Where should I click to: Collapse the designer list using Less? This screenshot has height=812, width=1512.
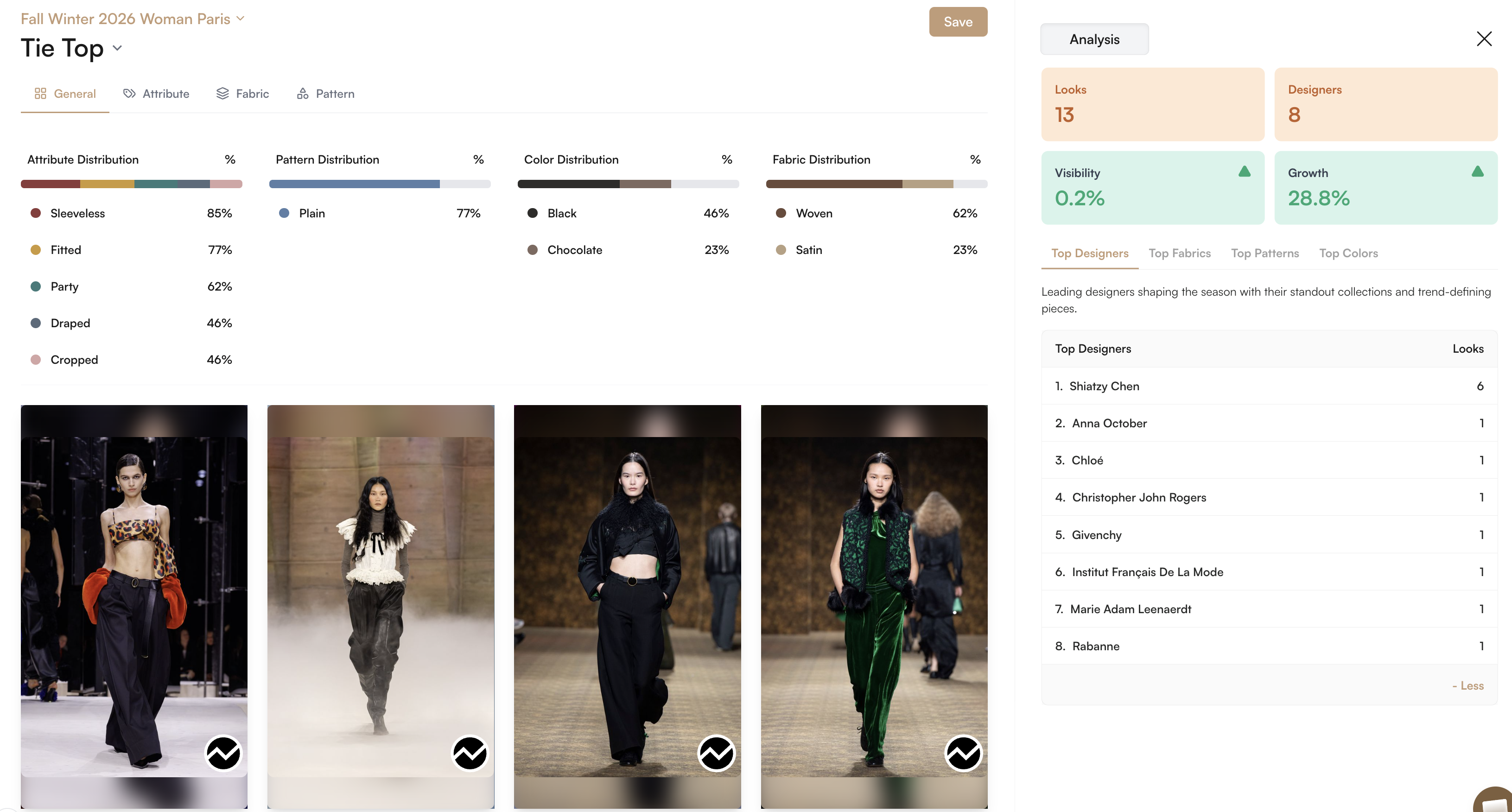[x=1468, y=685]
